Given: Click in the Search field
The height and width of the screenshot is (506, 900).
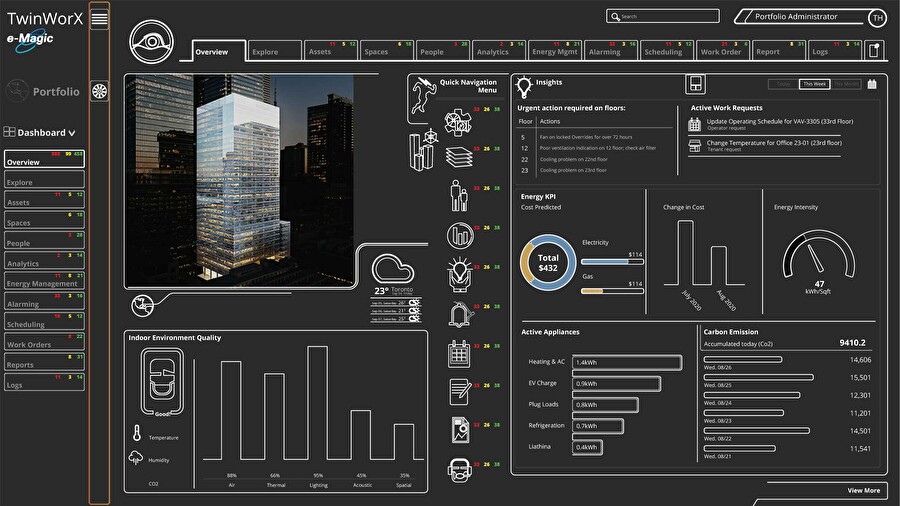Looking at the screenshot, I should point(663,16).
